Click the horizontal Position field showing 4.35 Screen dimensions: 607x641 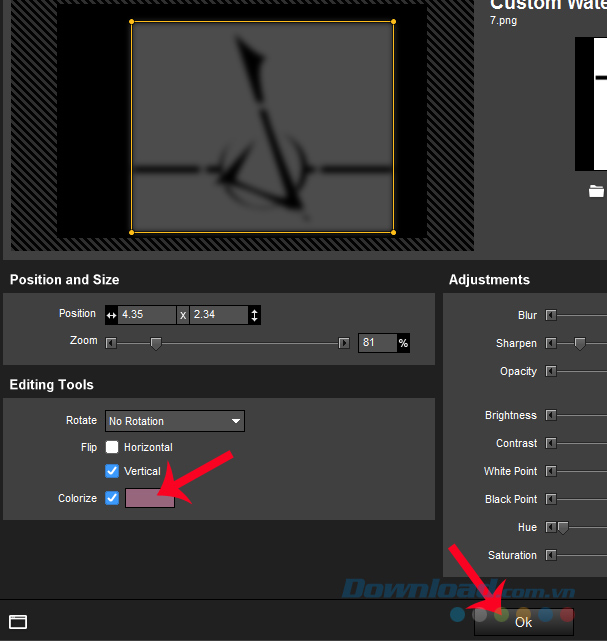coord(147,315)
